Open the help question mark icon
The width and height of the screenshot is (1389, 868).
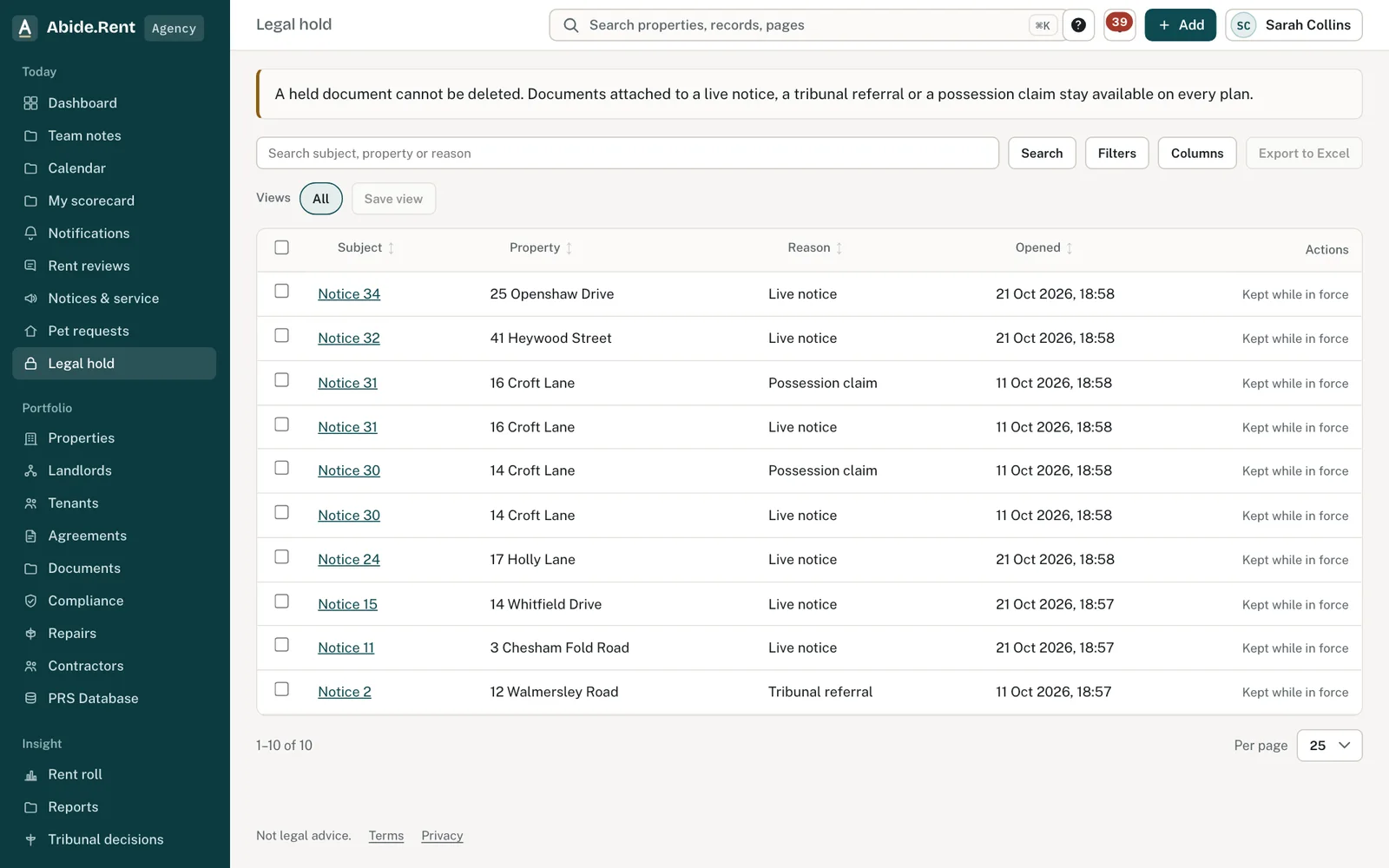click(x=1078, y=25)
